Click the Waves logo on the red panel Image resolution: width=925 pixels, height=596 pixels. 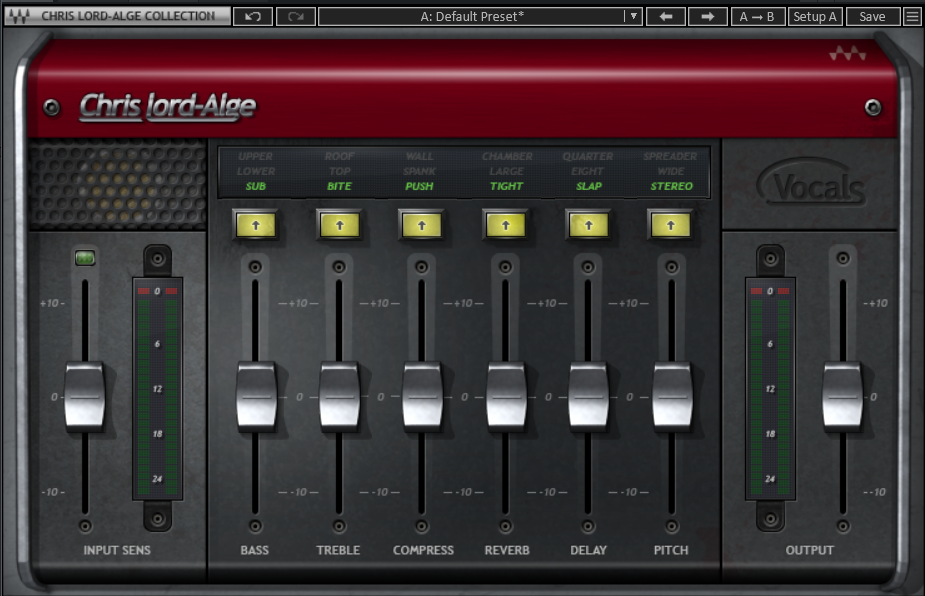point(848,54)
